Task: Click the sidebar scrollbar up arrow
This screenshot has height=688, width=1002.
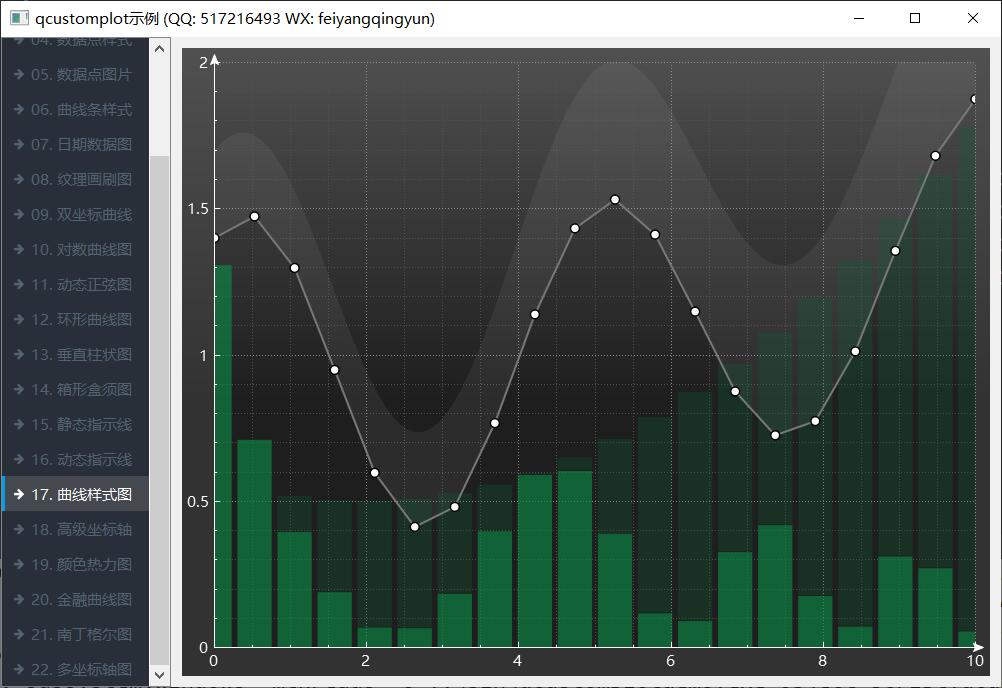Action: 159,47
